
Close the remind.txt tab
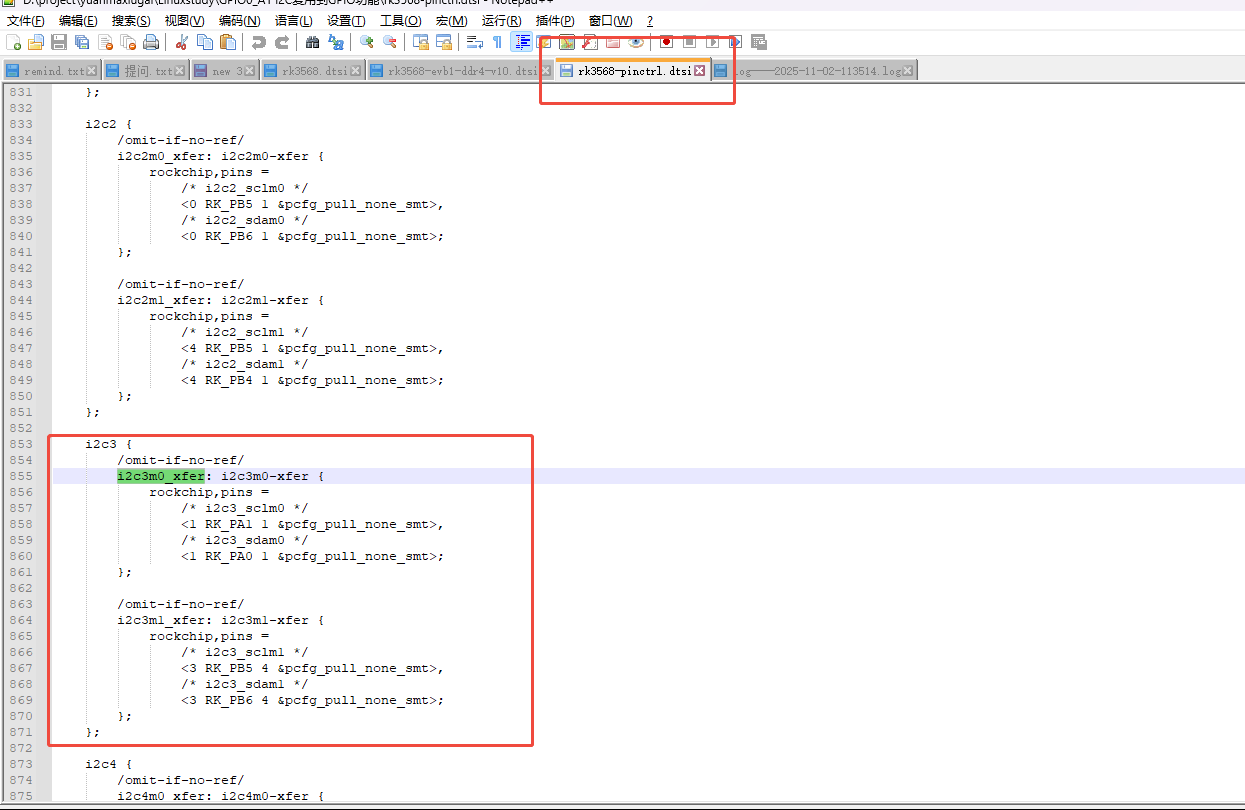click(x=92, y=71)
